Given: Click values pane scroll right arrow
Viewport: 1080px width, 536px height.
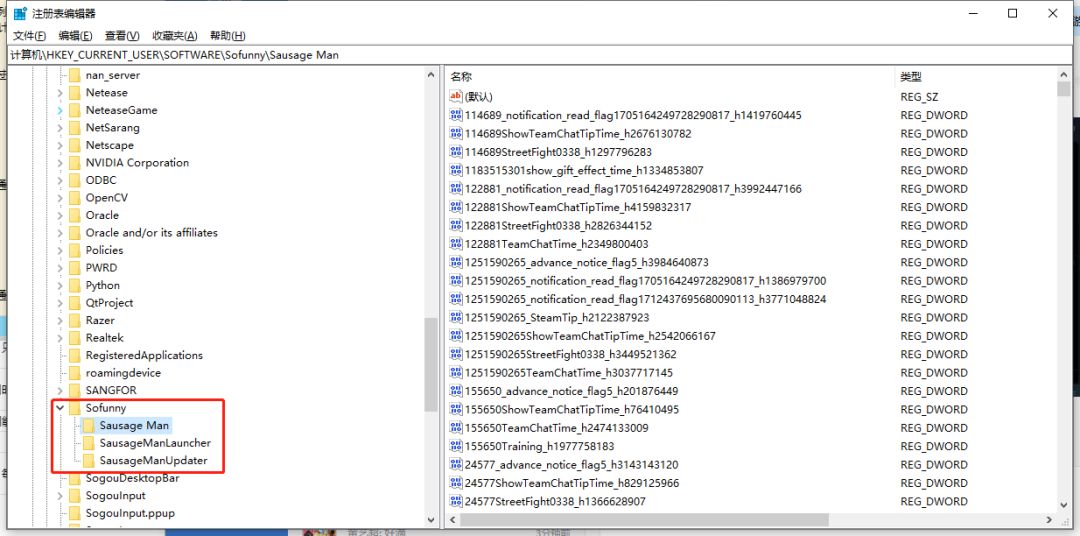Looking at the screenshot, I should point(1049,520).
